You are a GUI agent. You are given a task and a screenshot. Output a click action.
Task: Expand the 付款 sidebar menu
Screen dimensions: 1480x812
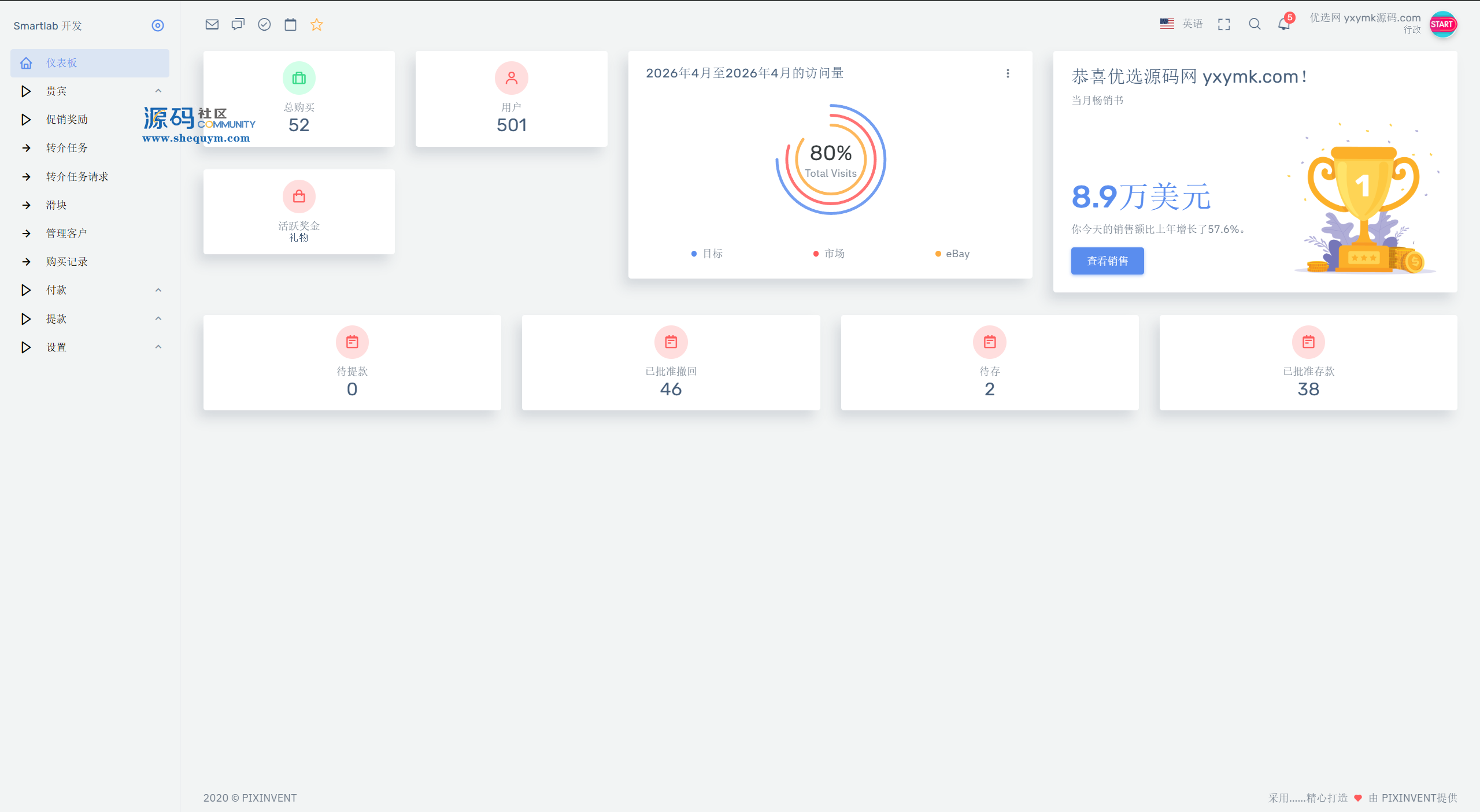point(90,290)
